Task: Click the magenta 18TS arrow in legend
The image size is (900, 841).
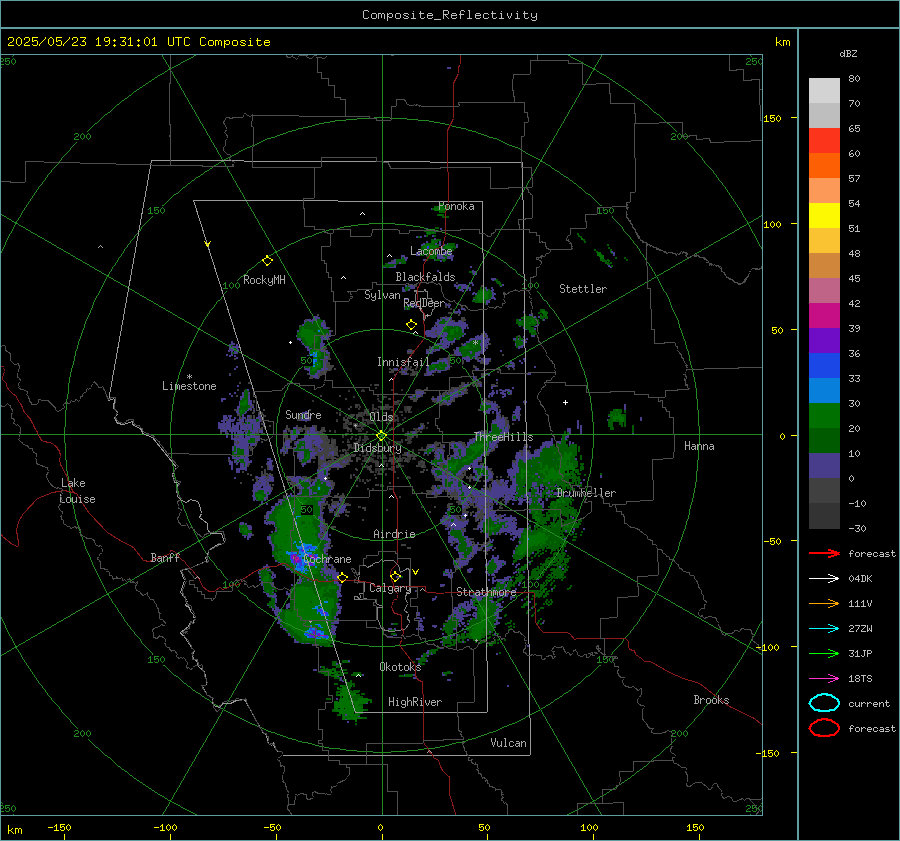Action: point(824,679)
